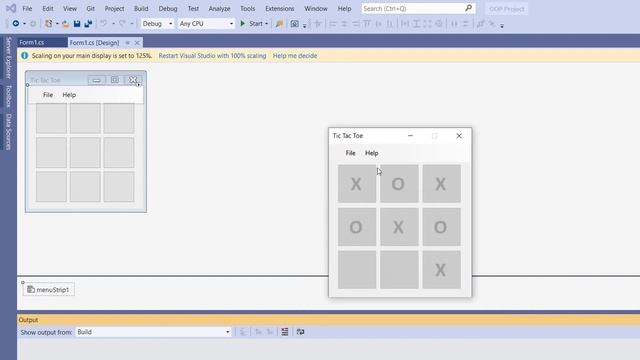
Task: Click the green Start play icon
Action: (242, 24)
